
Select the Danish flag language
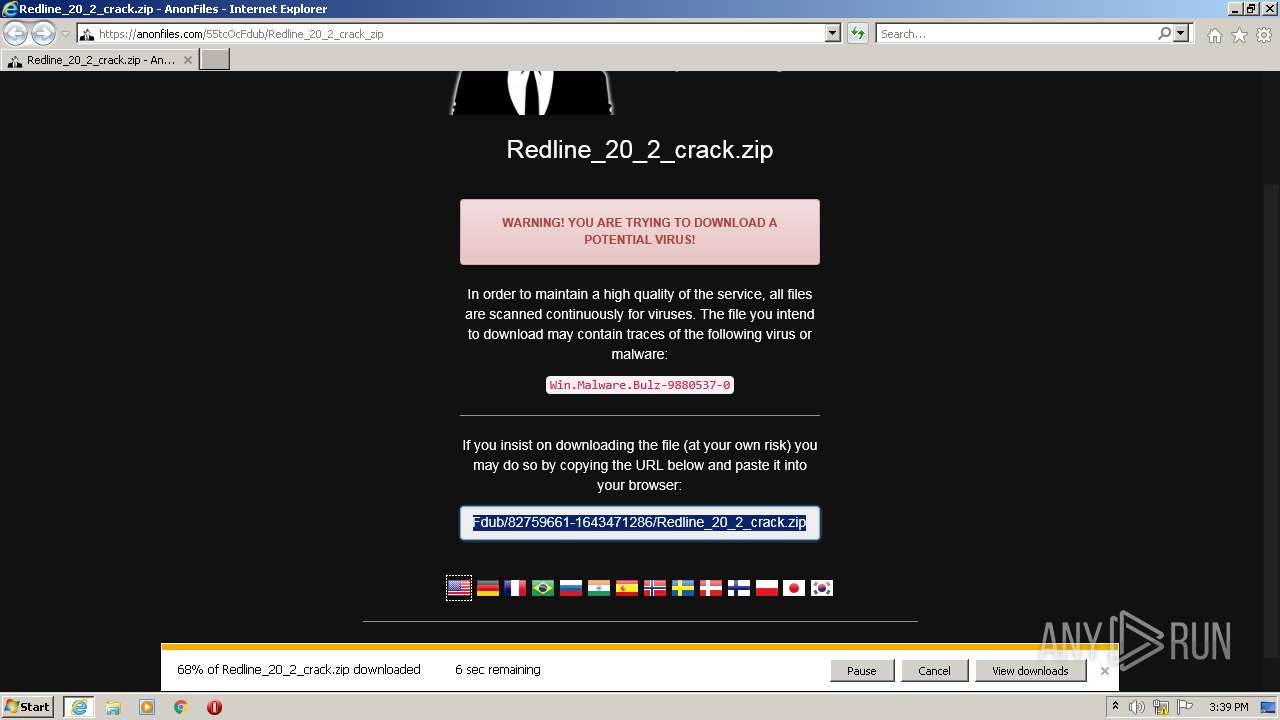[x=711, y=588]
